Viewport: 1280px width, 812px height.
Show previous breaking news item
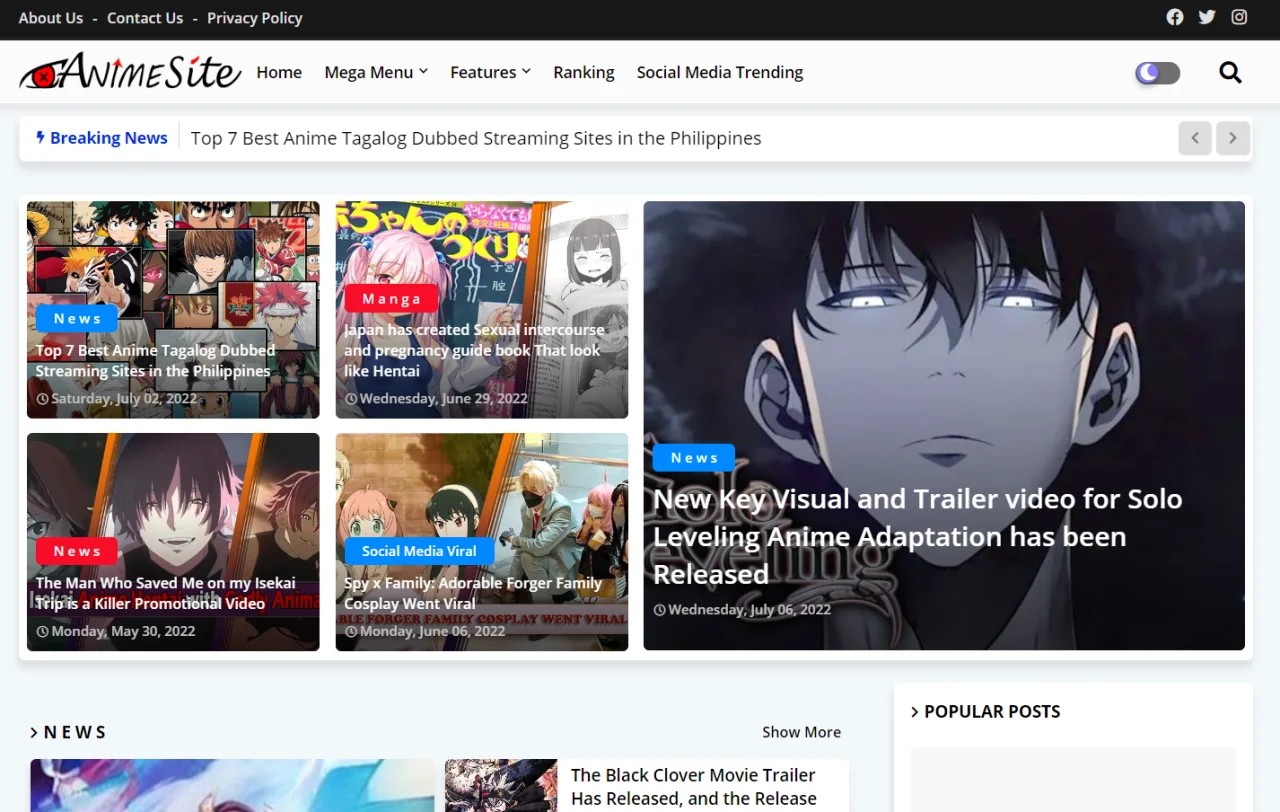[1195, 138]
